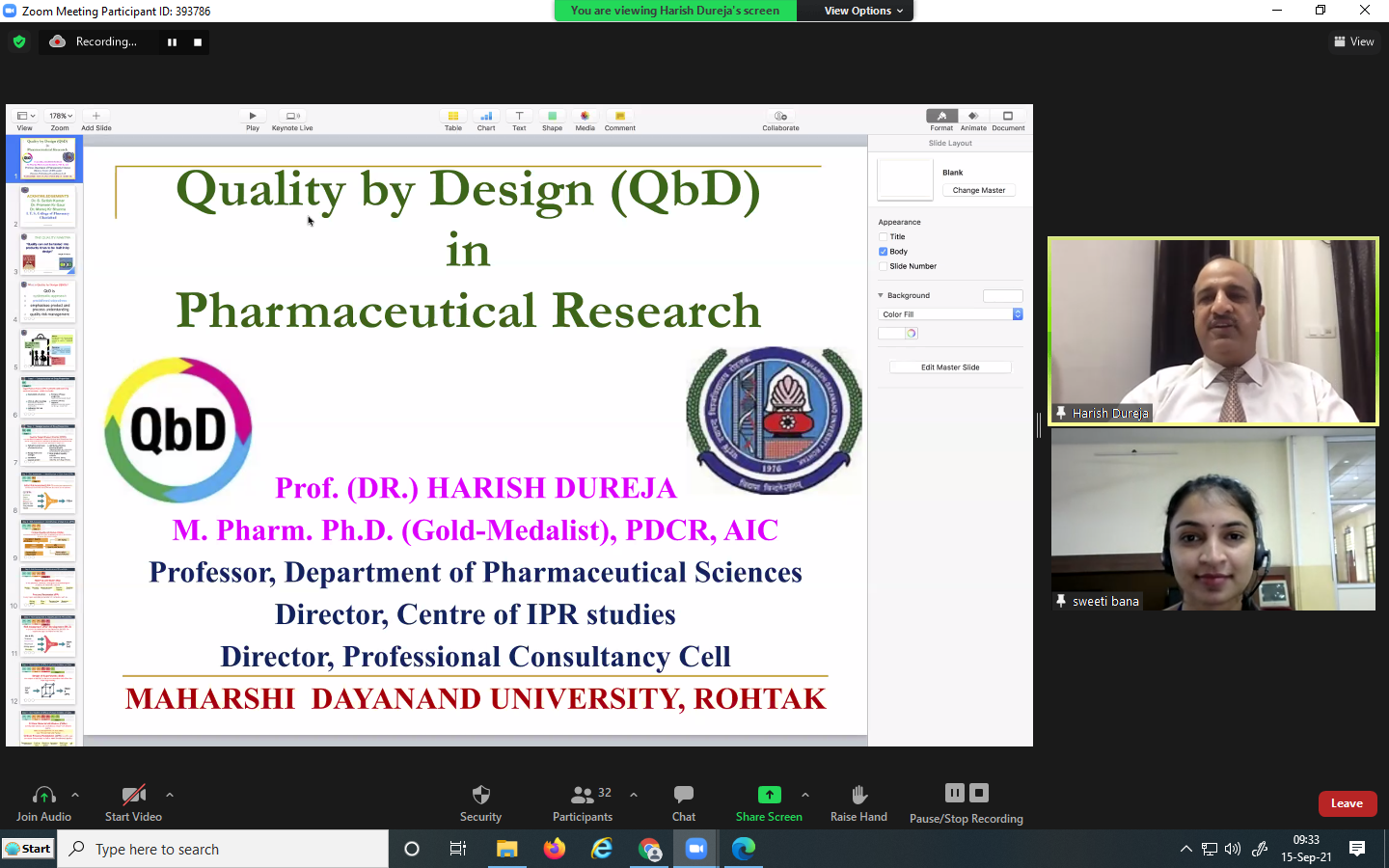Click Harish Dureja's video tile
The image size is (1389, 868).
(x=1213, y=331)
